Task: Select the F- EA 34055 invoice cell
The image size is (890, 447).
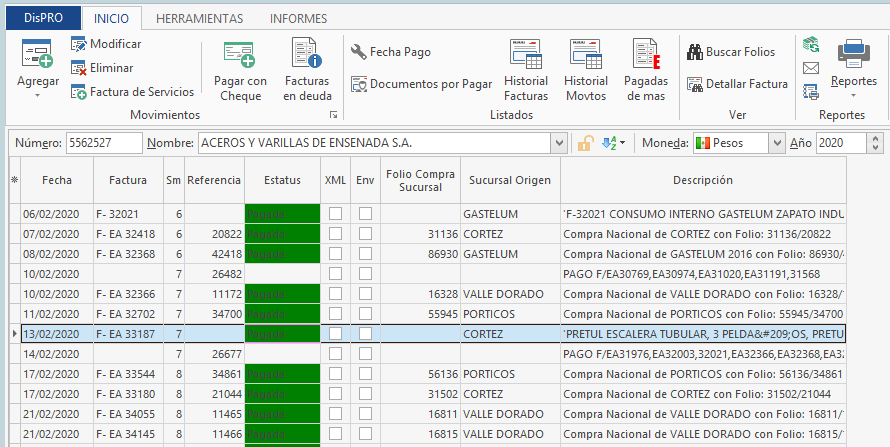Action: tap(128, 414)
